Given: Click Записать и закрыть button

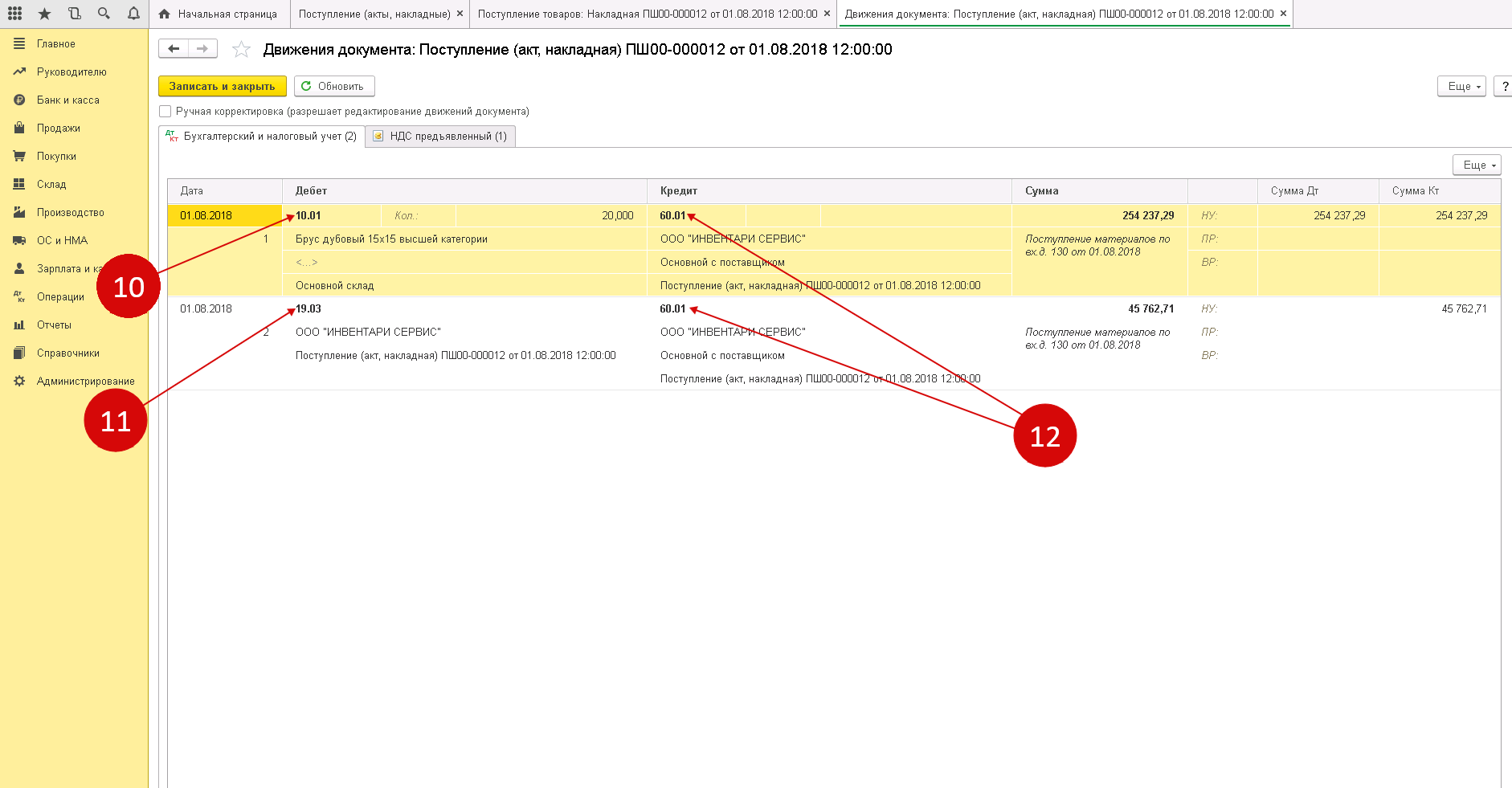Looking at the screenshot, I should coord(222,86).
